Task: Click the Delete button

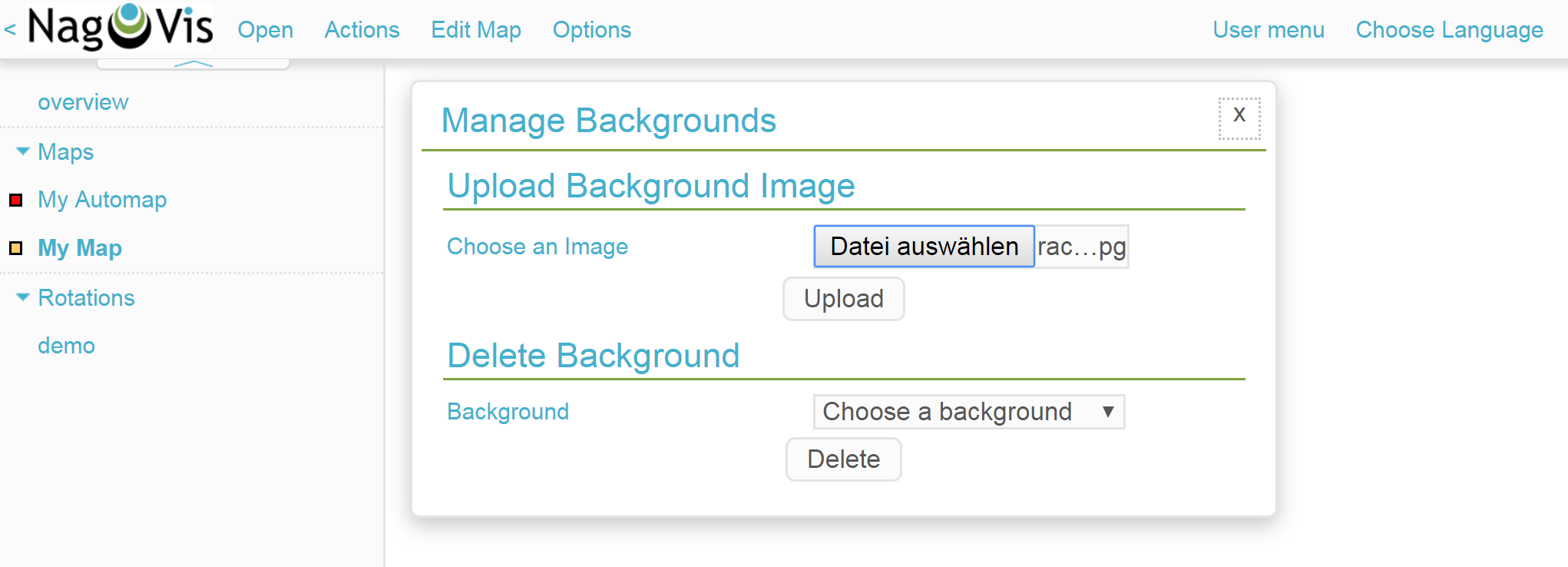Action: click(844, 459)
